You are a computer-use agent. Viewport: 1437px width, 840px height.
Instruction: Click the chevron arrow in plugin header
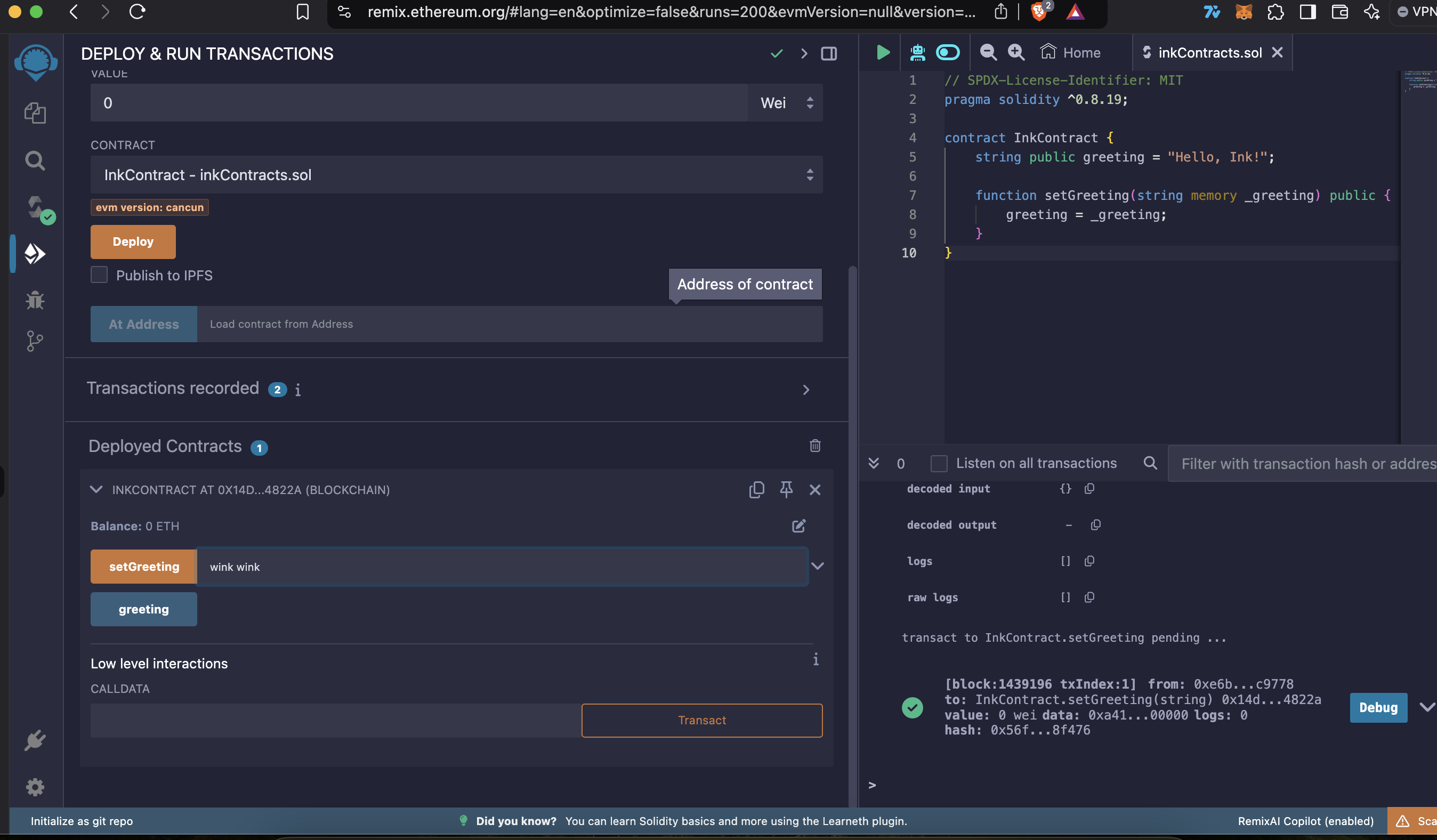804,54
